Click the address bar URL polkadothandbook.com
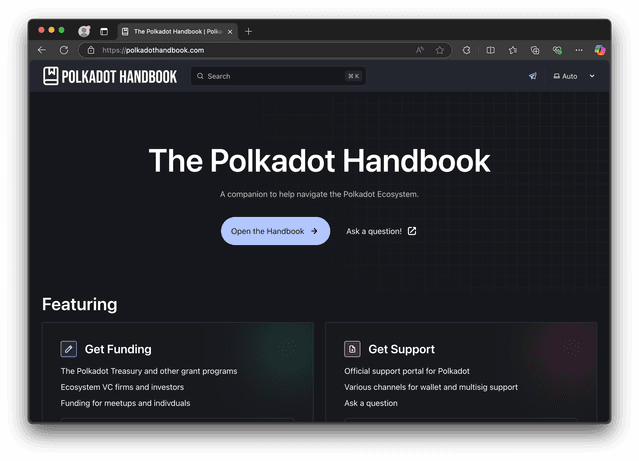 pyautogui.click(x=153, y=50)
